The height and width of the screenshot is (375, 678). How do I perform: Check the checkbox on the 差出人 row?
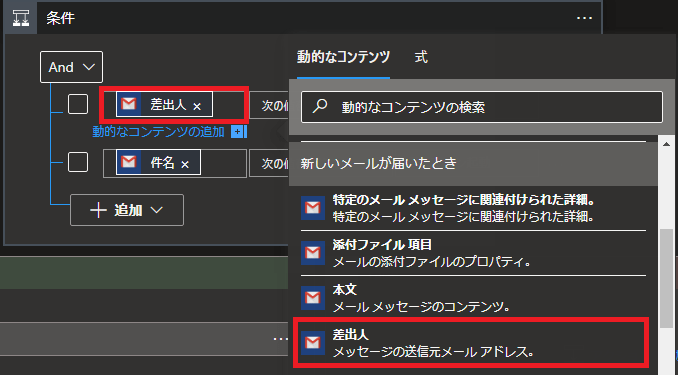[x=78, y=104]
